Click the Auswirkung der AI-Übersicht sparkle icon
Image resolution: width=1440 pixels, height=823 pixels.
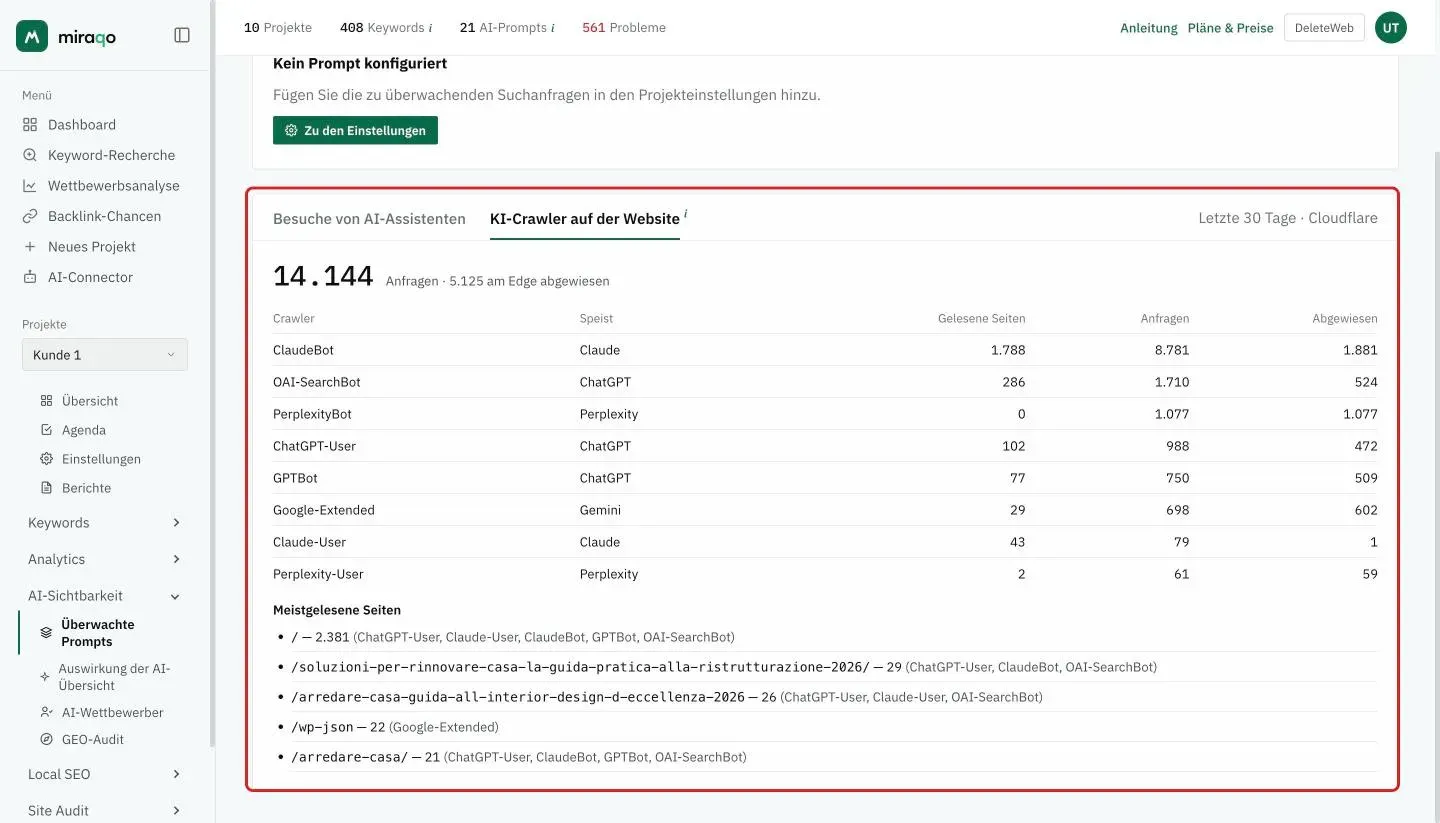(45, 677)
